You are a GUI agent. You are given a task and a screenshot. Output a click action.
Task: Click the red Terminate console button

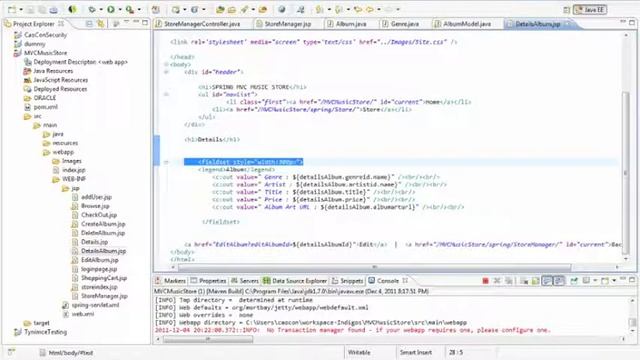click(x=485, y=281)
